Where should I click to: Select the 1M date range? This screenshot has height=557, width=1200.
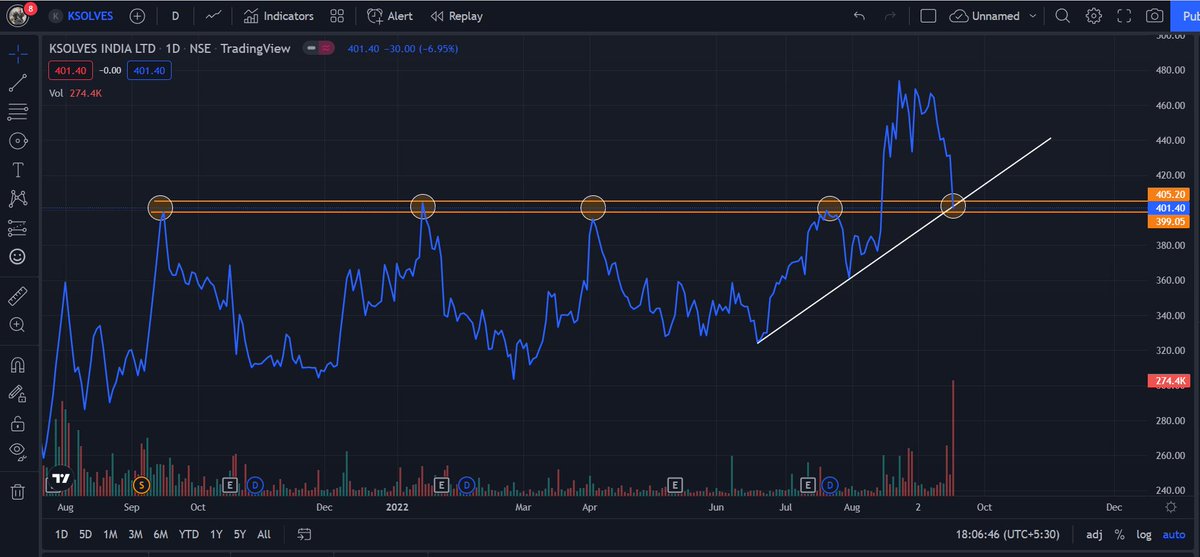pos(110,535)
